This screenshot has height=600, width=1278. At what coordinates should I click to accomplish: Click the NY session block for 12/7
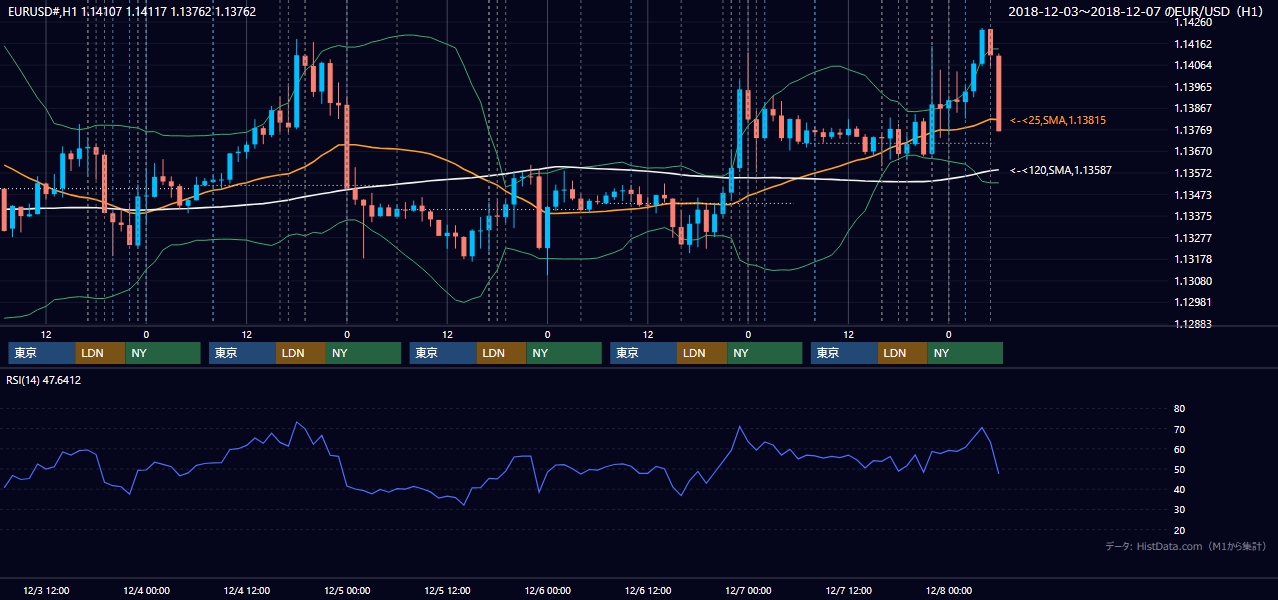(966, 353)
